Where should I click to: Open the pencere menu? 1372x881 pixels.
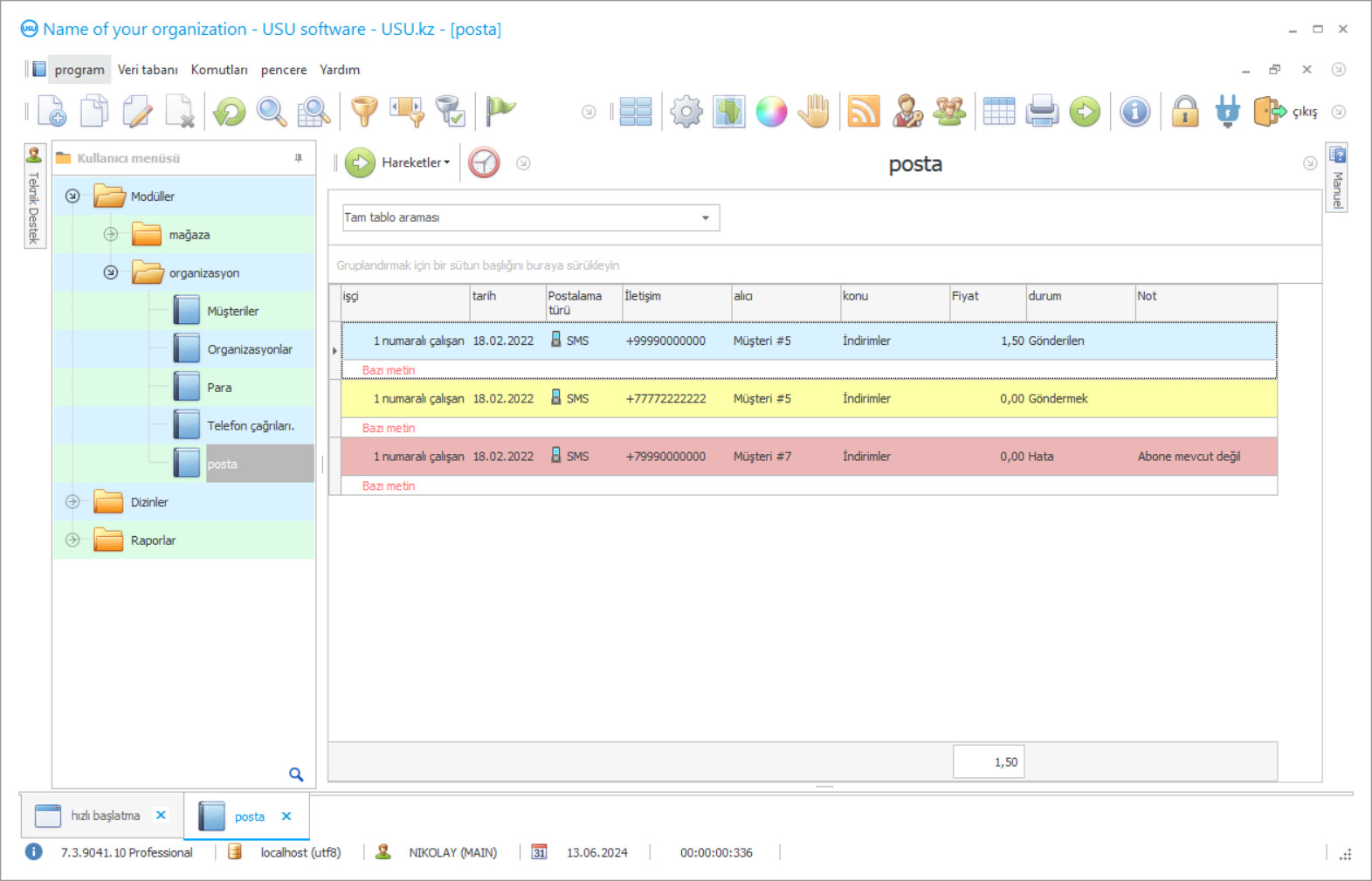[284, 70]
